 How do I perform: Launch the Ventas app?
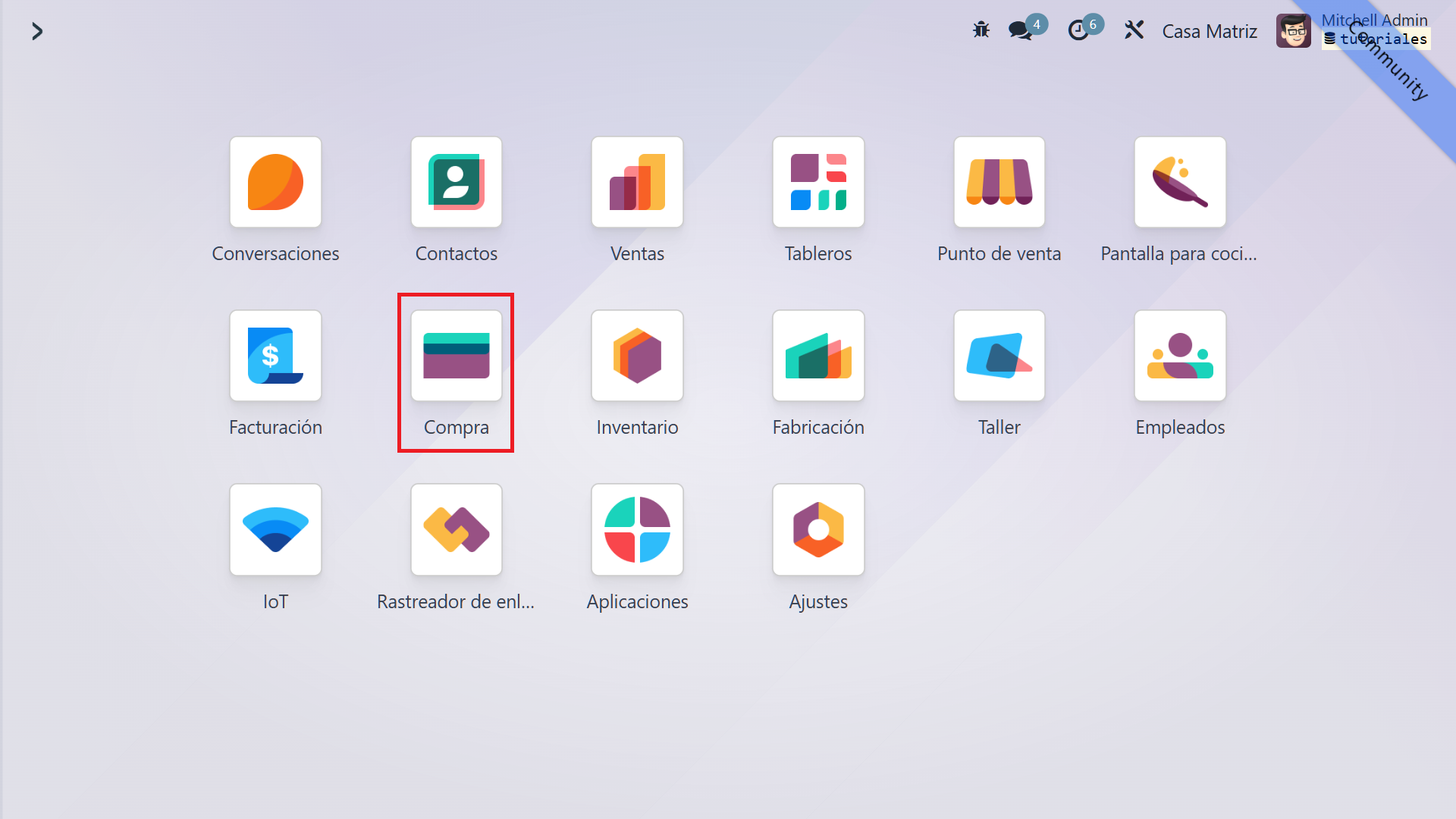click(637, 183)
